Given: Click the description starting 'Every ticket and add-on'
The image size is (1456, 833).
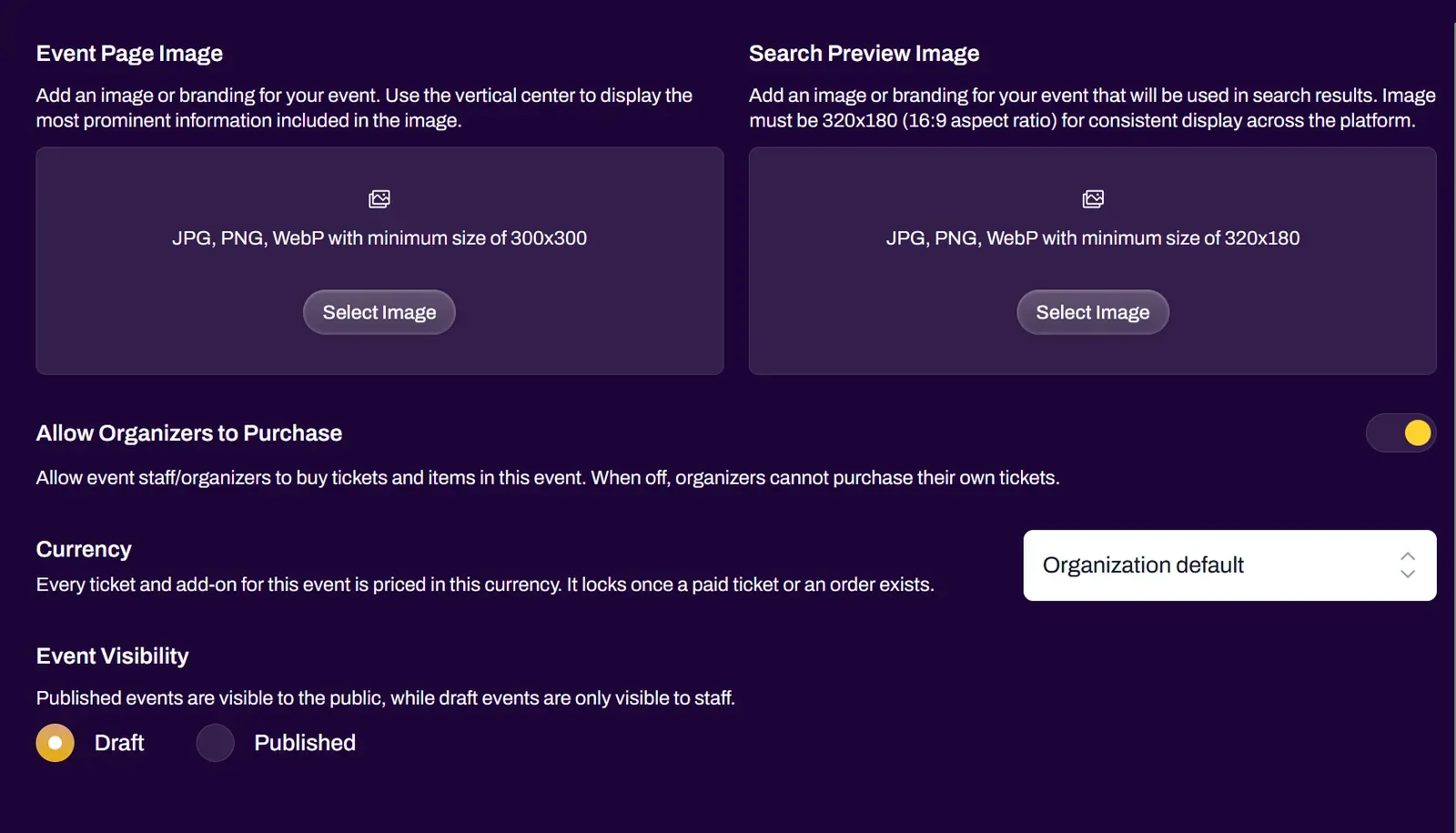Looking at the screenshot, I should pyautogui.click(x=485, y=584).
